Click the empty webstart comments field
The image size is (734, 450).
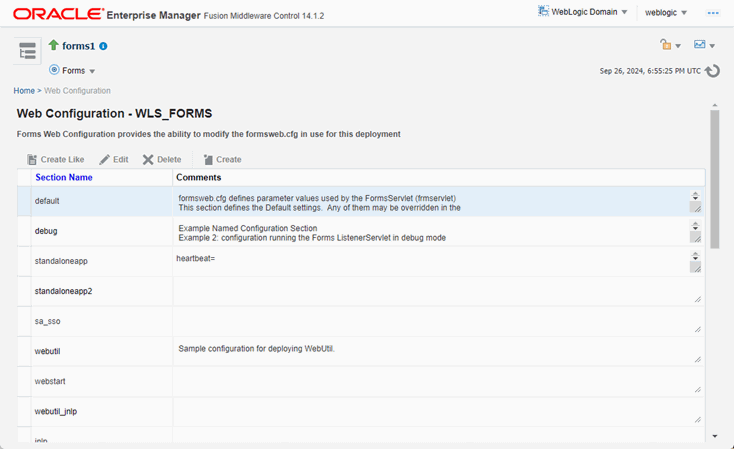click(x=438, y=382)
